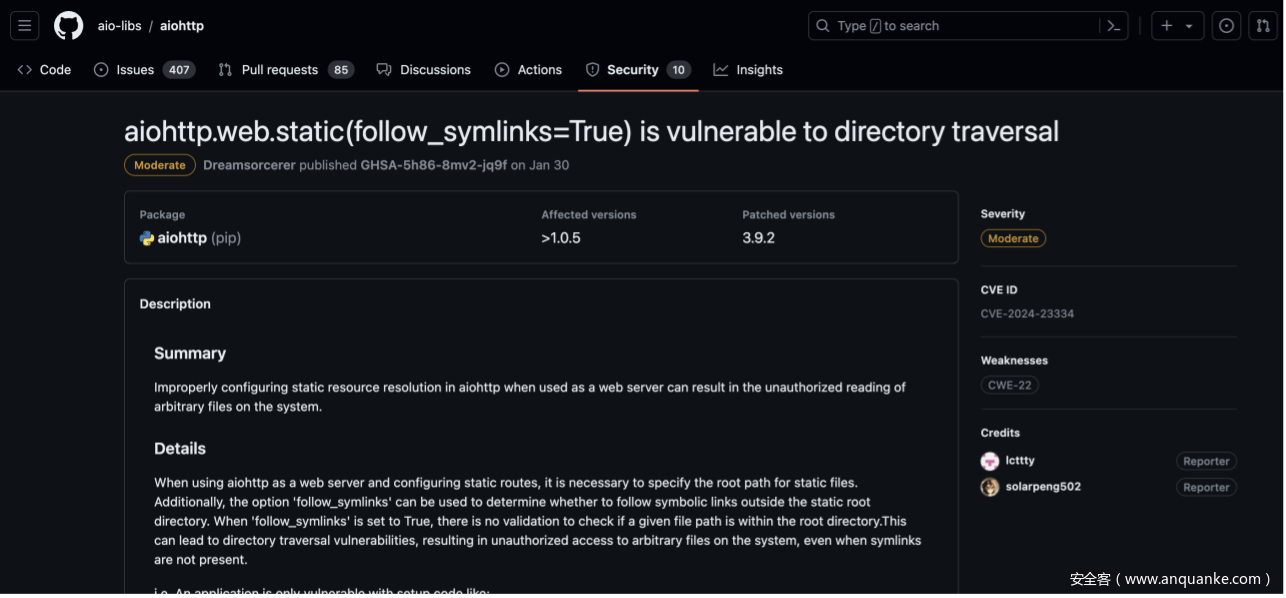The width and height of the screenshot is (1286, 598).
Task: Open the hamburger navigation menu
Action: click(25, 26)
